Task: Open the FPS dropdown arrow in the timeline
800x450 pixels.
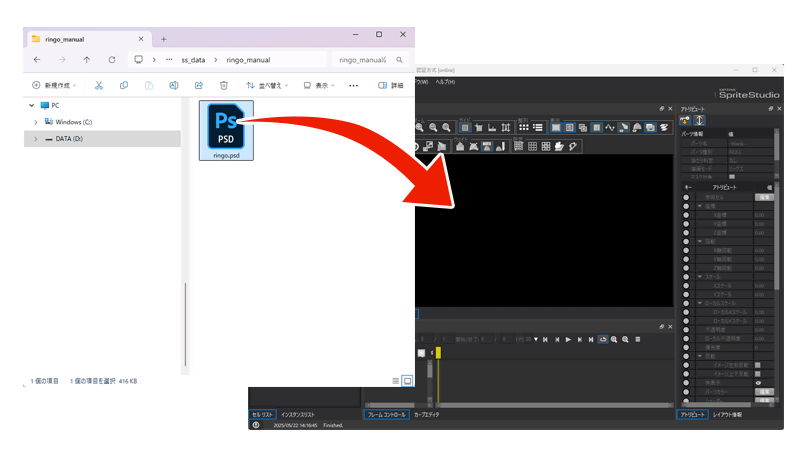Action: 536,339
